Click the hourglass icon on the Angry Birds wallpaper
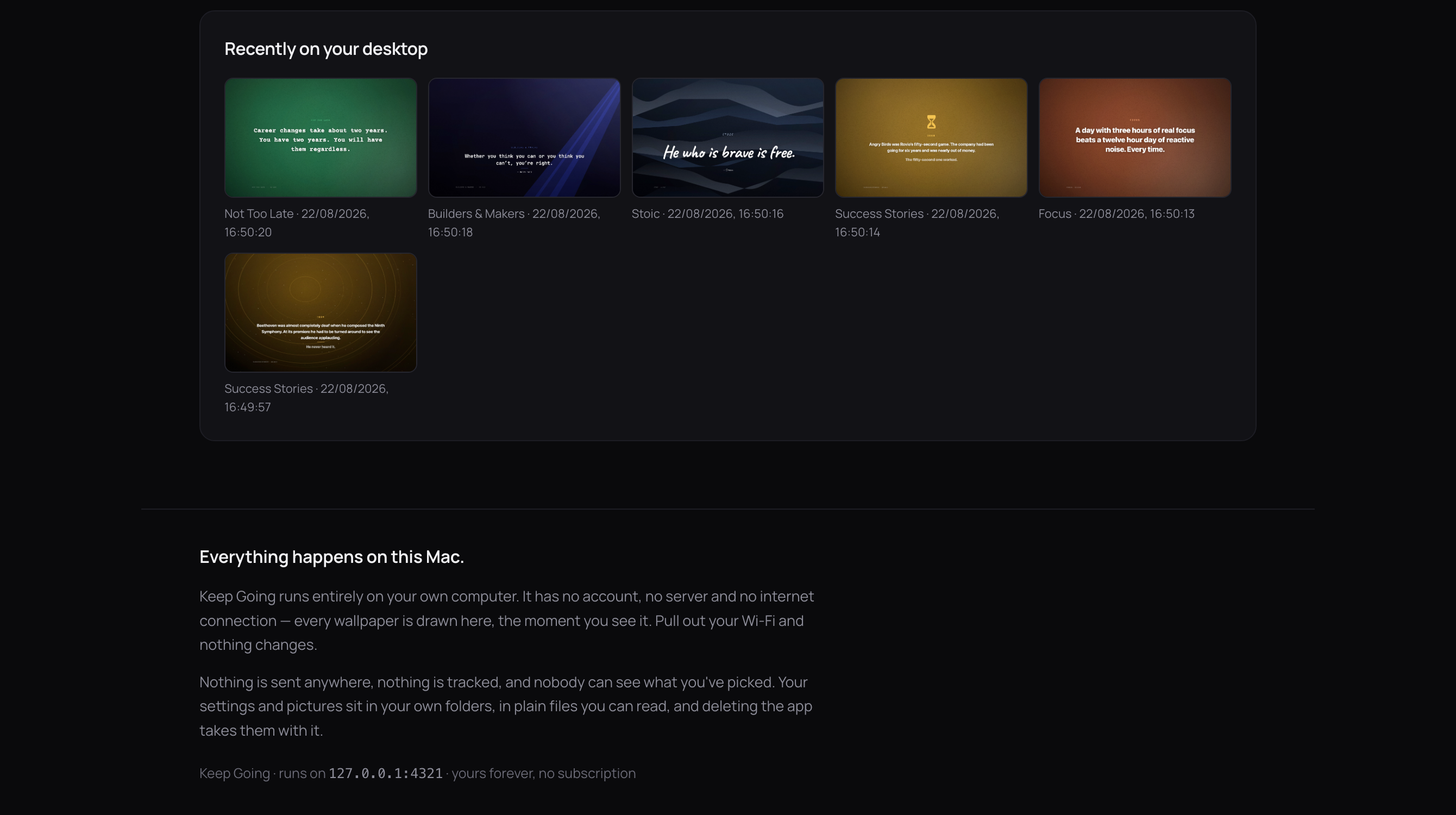The height and width of the screenshot is (815, 1456). [x=931, y=122]
